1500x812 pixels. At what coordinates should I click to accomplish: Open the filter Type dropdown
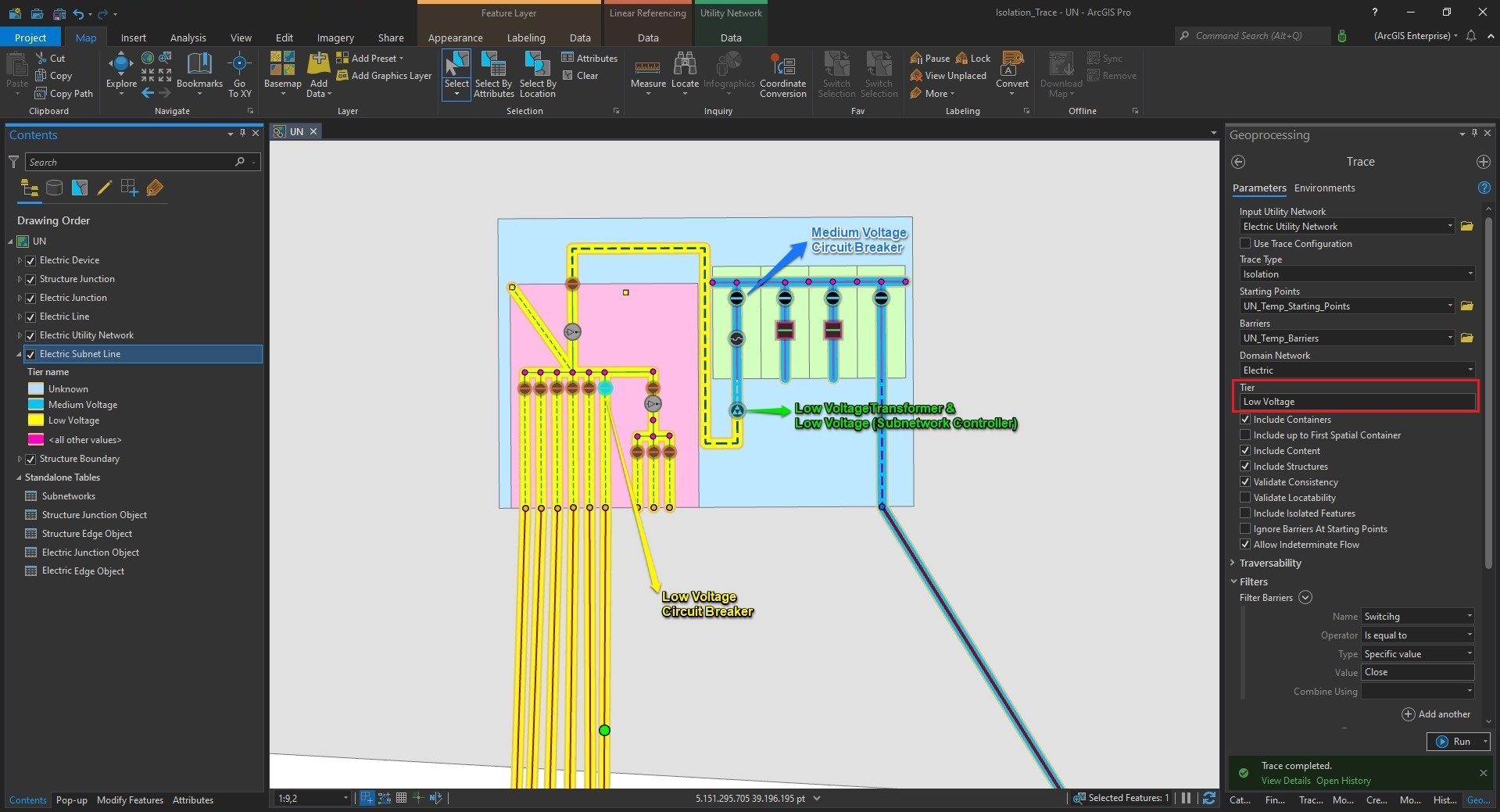coord(1417,654)
